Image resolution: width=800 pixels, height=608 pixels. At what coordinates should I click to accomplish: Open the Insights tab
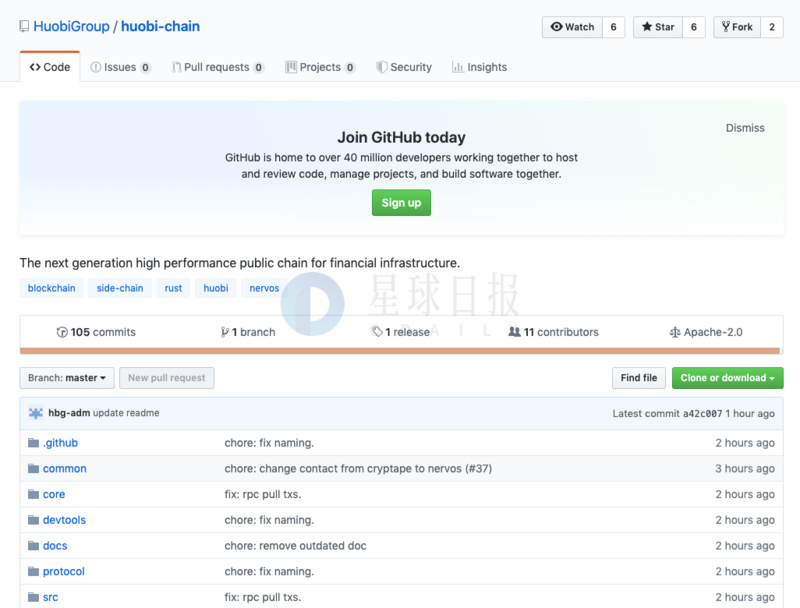(x=479, y=67)
